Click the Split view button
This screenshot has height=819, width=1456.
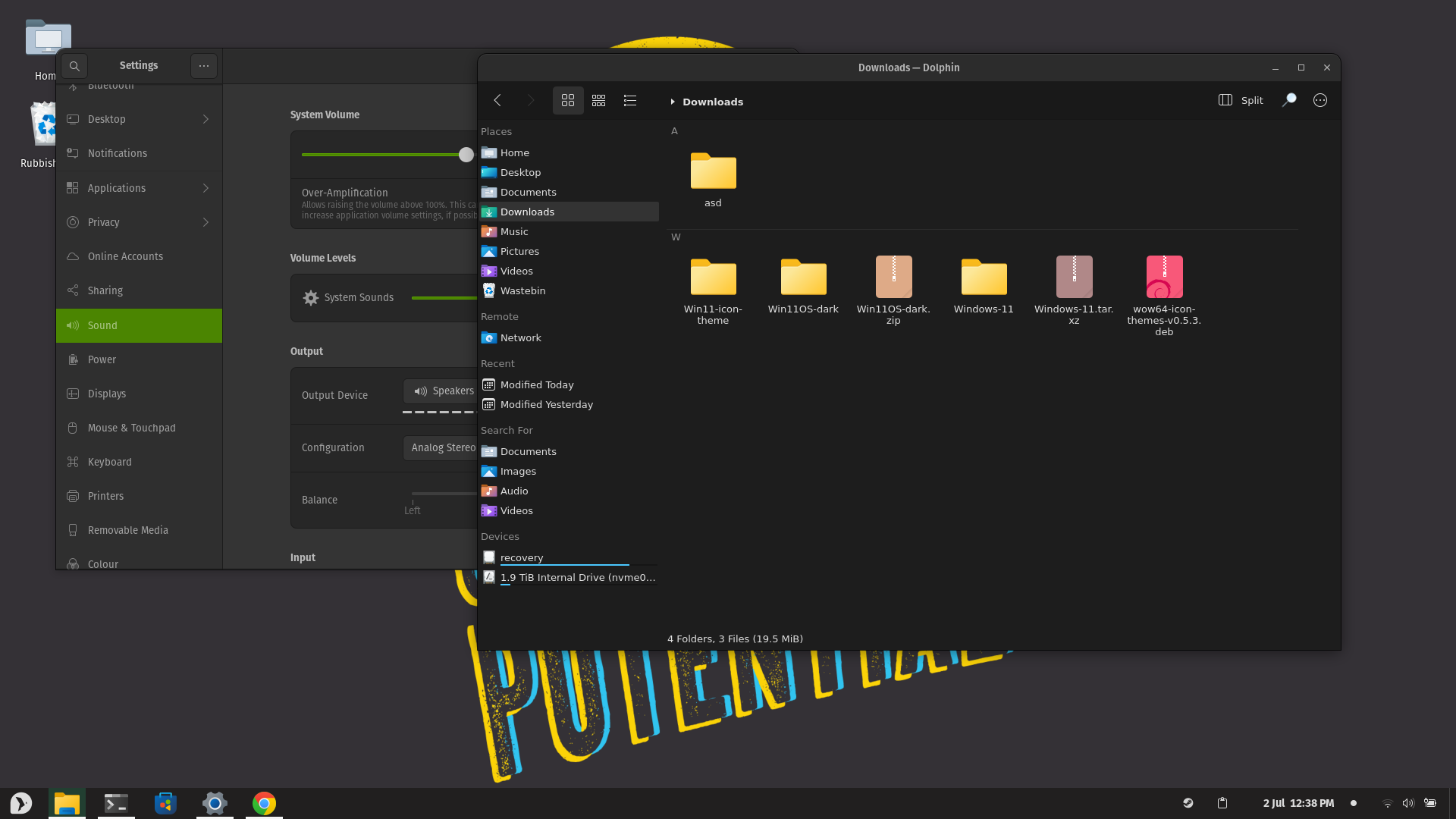(1241, 100)
